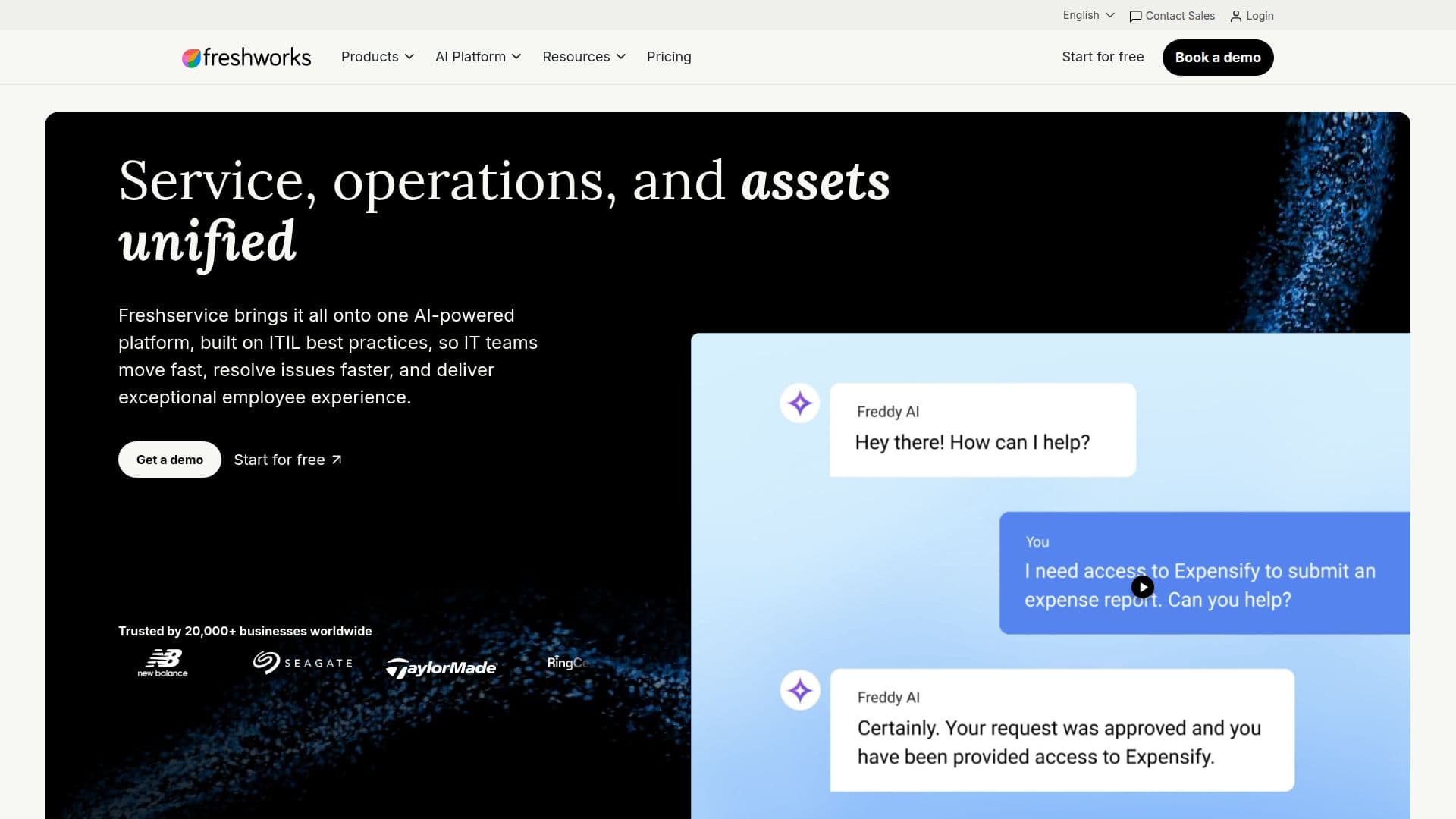1456x819 pixels.
Task: Click the Book a demo button
Action: [1218, 58]
